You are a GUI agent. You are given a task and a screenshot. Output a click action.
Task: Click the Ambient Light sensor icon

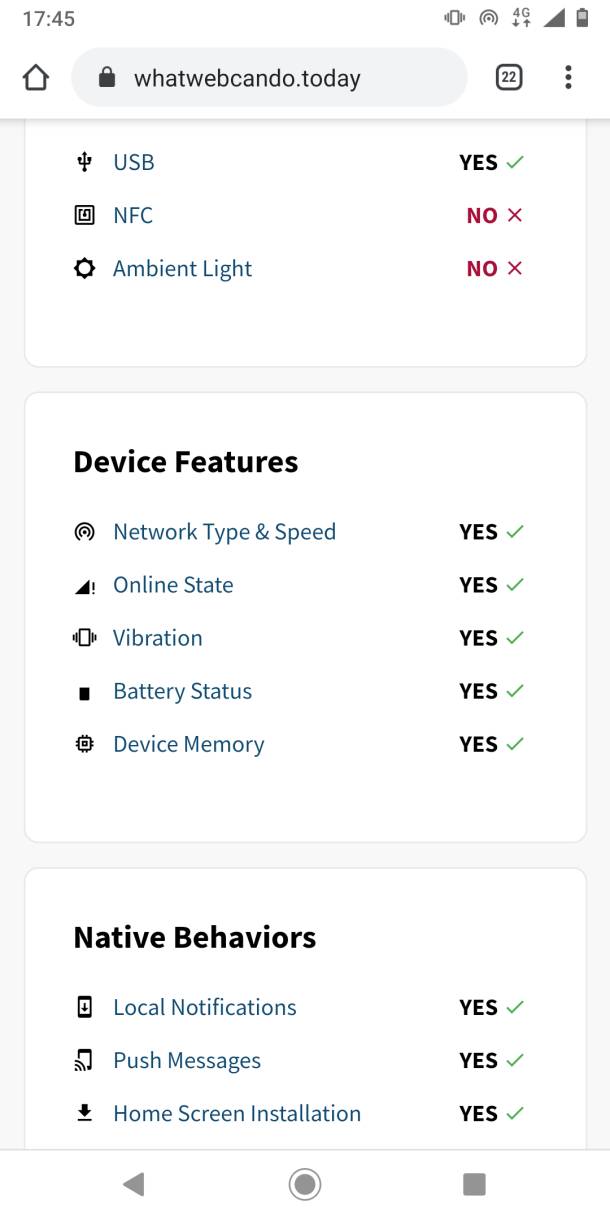(84, 267)
